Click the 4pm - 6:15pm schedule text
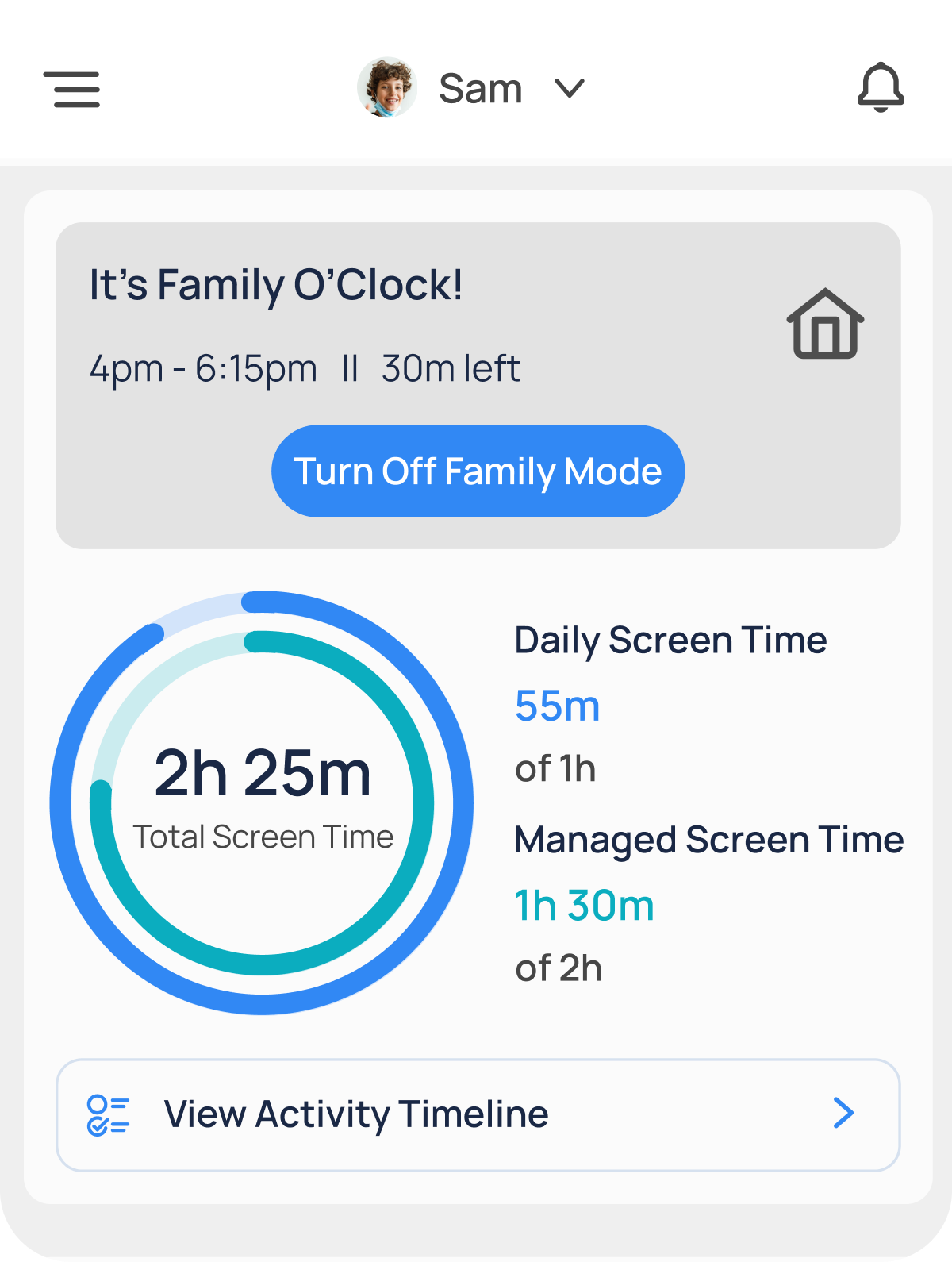The height and width of the screenshot is (1262, 952). (203, 369)
